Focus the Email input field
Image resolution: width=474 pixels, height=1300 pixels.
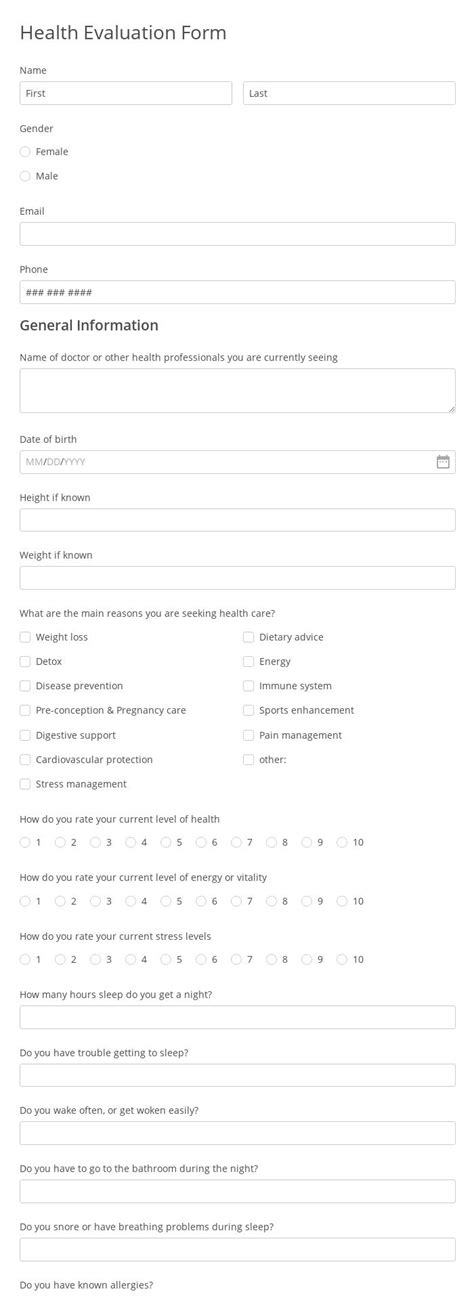point(237,234)
